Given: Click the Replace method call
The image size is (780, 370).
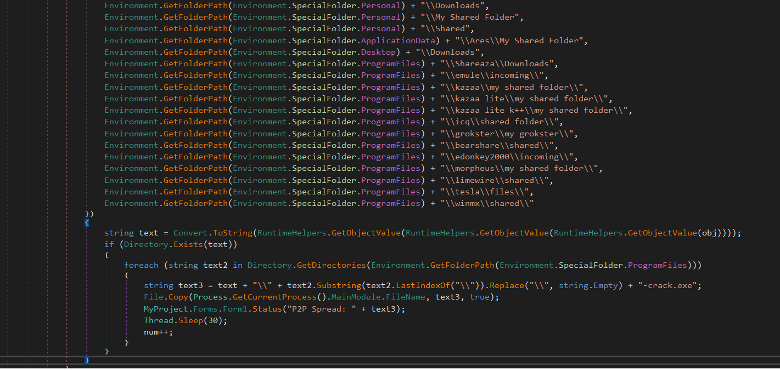Looking at the screenshot, I should pos(508,285).
